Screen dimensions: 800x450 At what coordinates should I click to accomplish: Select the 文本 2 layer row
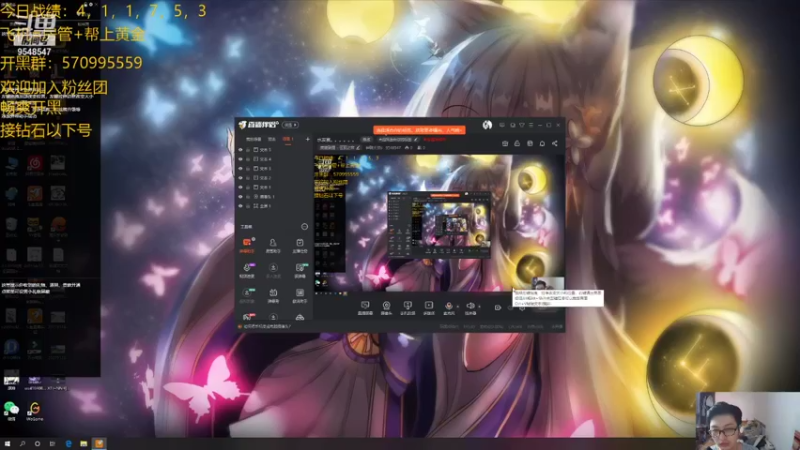[x=274, y=178]
